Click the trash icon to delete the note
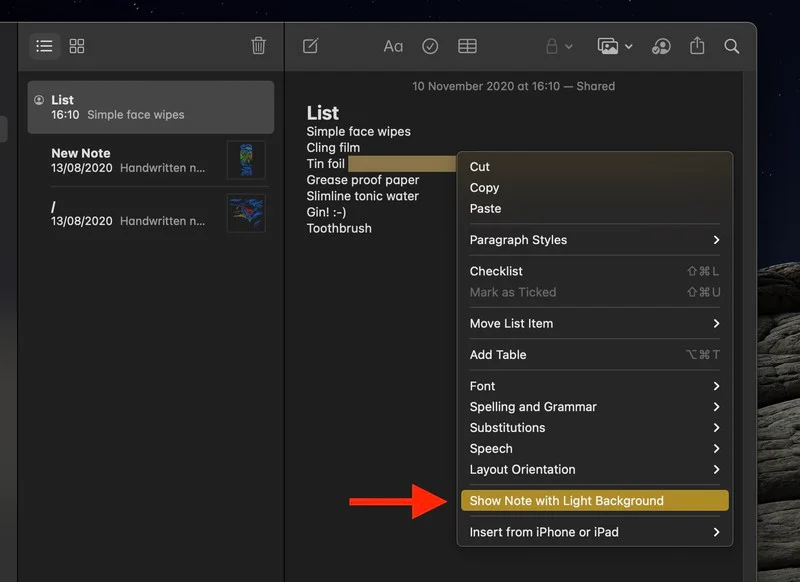The image size is (800, 582). click(258, 46)
